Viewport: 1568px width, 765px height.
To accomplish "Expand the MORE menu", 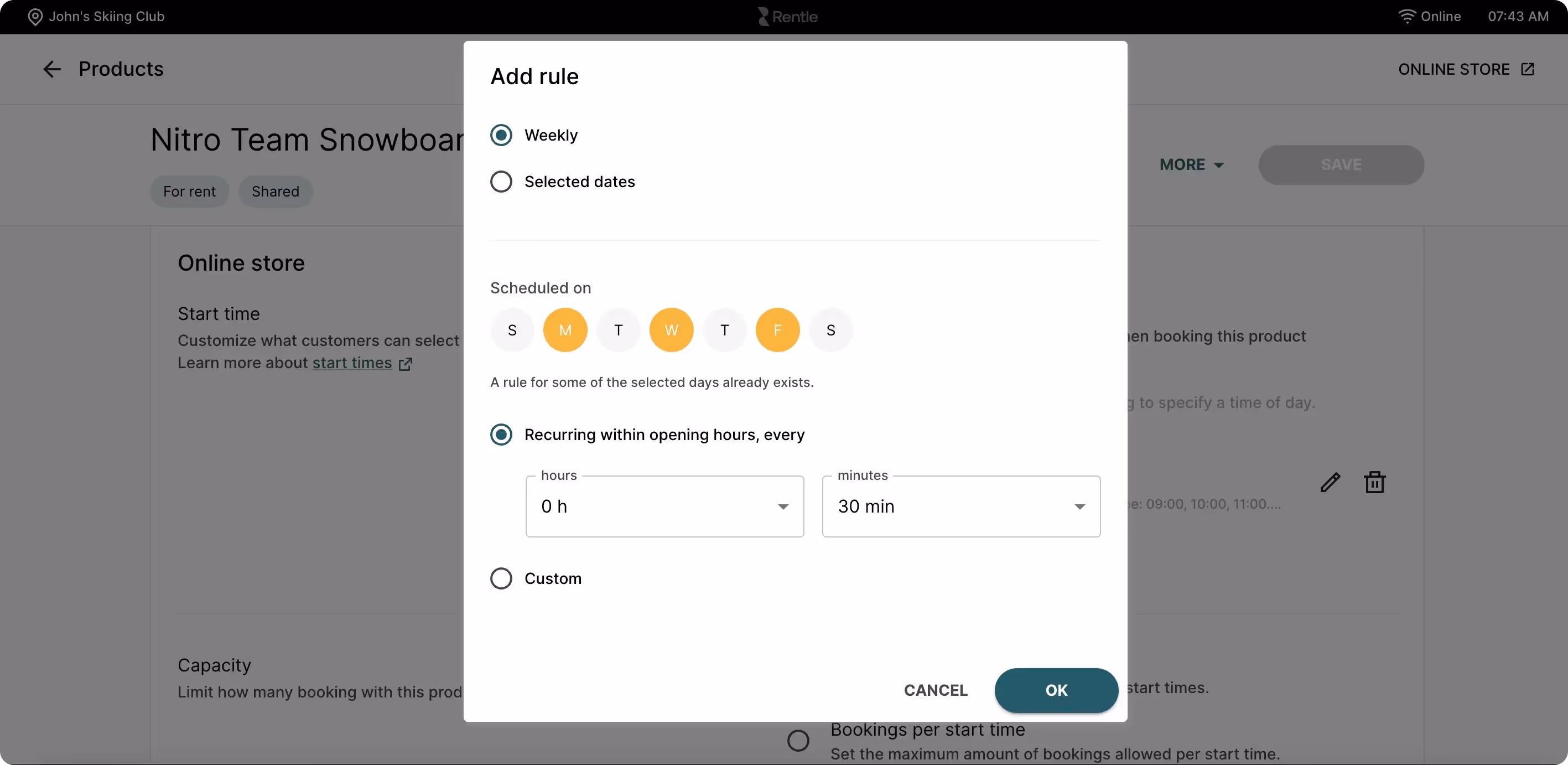I will (x=1190, y=164).
